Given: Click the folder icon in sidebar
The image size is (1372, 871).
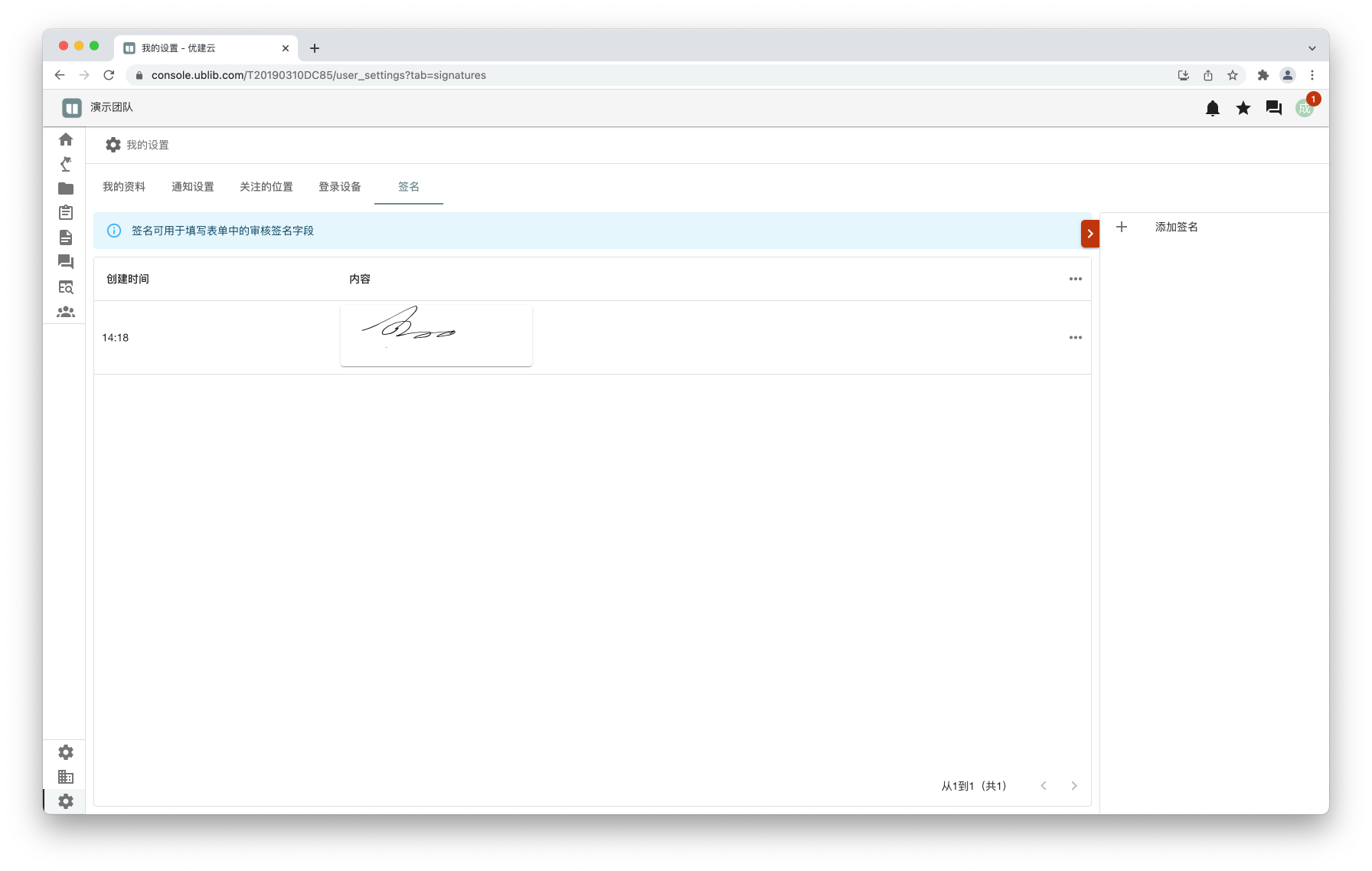Looking at the screenshot, I should [66, 188].
